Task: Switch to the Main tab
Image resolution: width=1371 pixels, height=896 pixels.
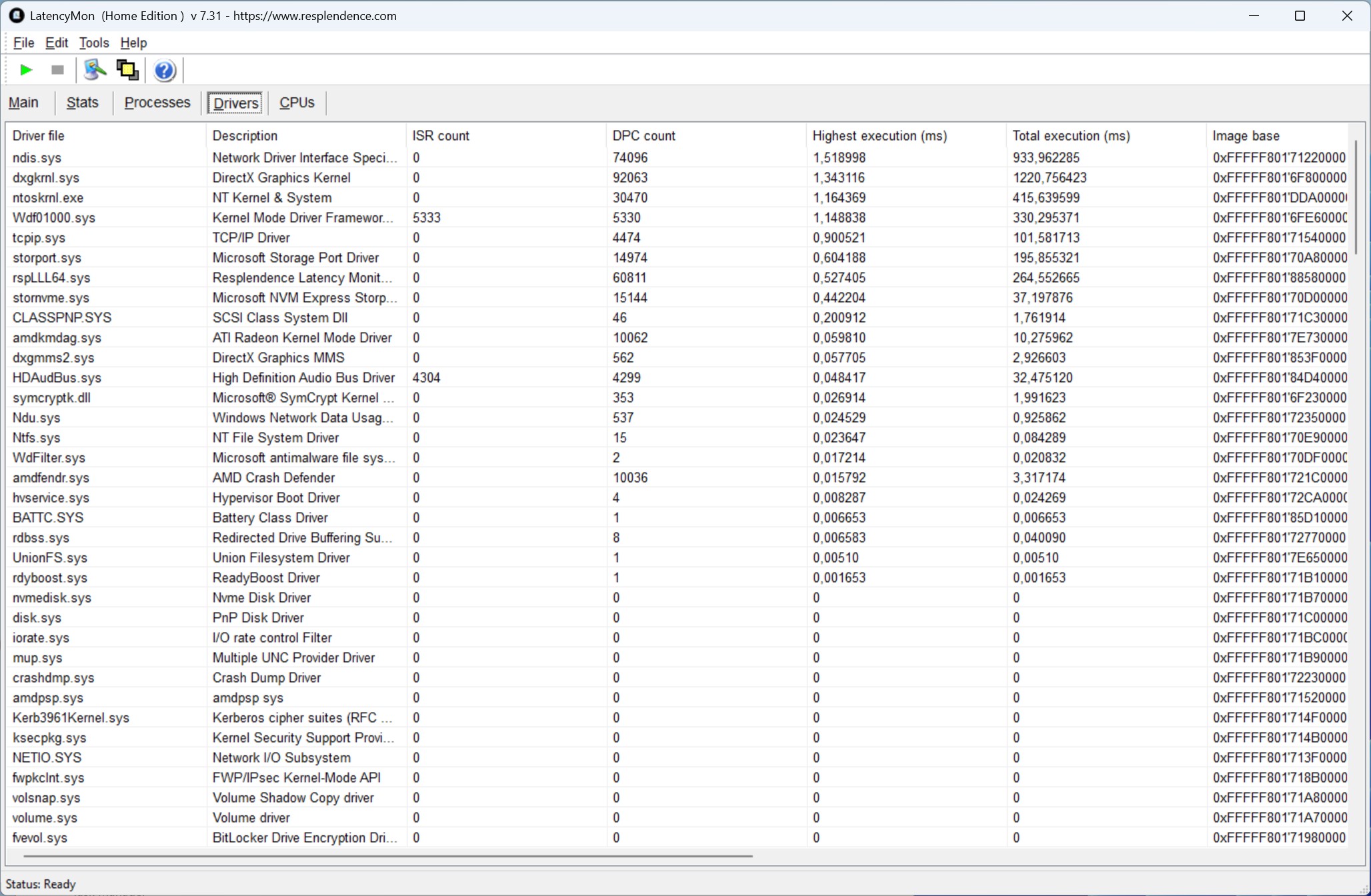Action: (23, 103)
